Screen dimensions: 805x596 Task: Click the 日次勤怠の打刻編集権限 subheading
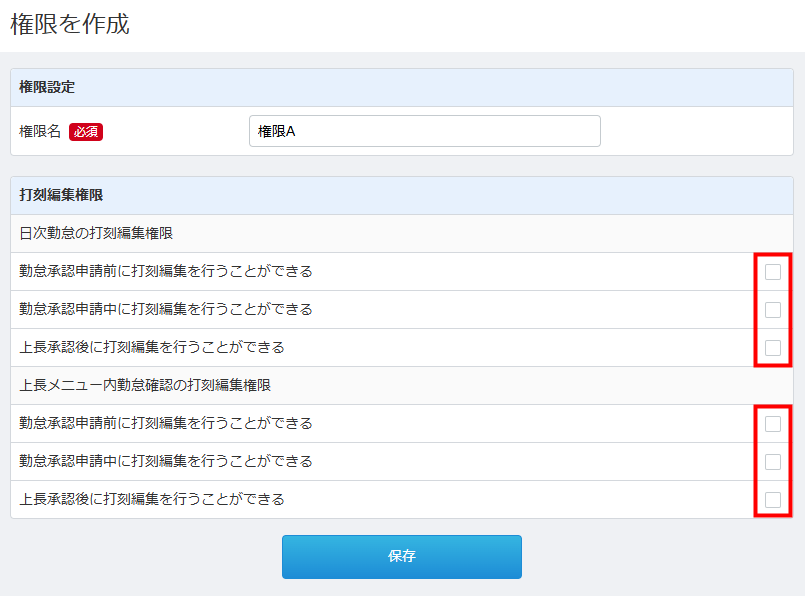pos(96,233)
